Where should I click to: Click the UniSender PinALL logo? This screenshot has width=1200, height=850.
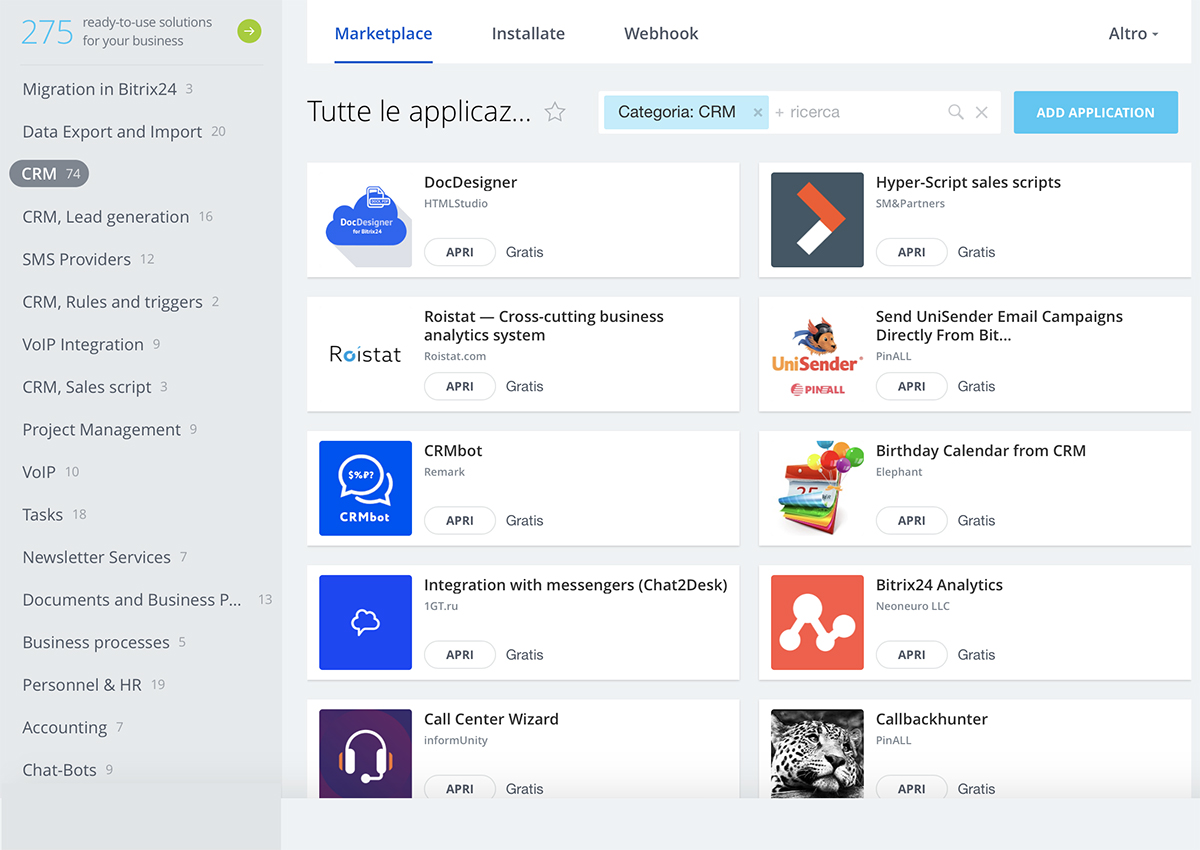pyautogui.click(x=817, y=354)
